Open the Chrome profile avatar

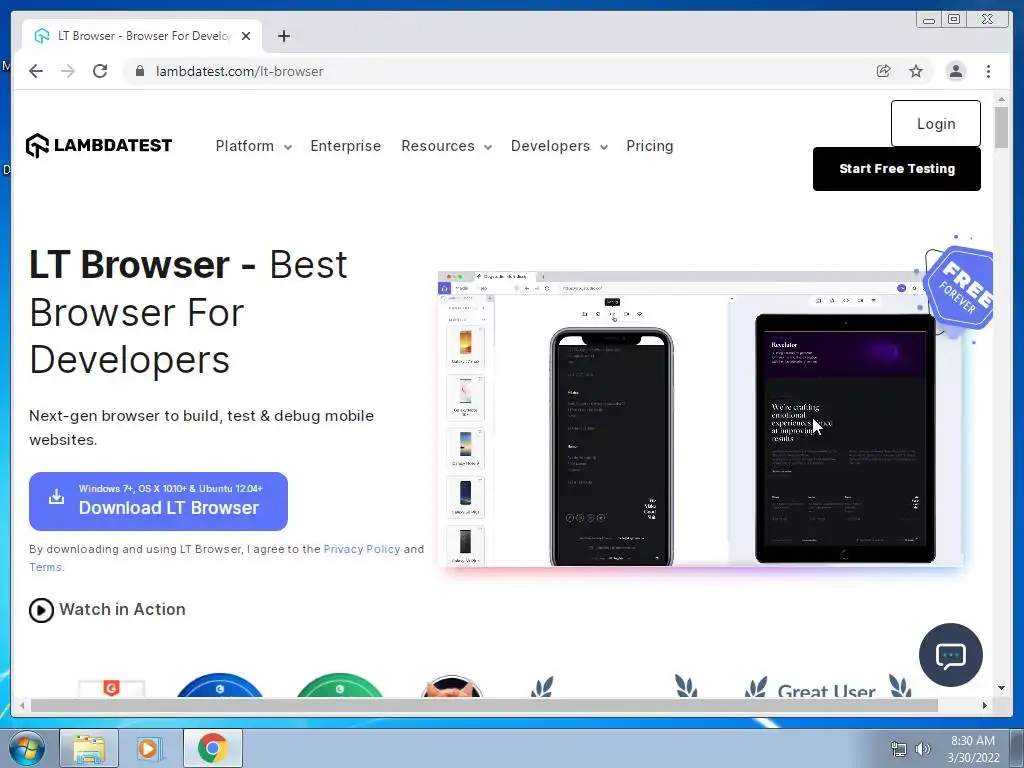pyautogui.click(x=955, y=71)
